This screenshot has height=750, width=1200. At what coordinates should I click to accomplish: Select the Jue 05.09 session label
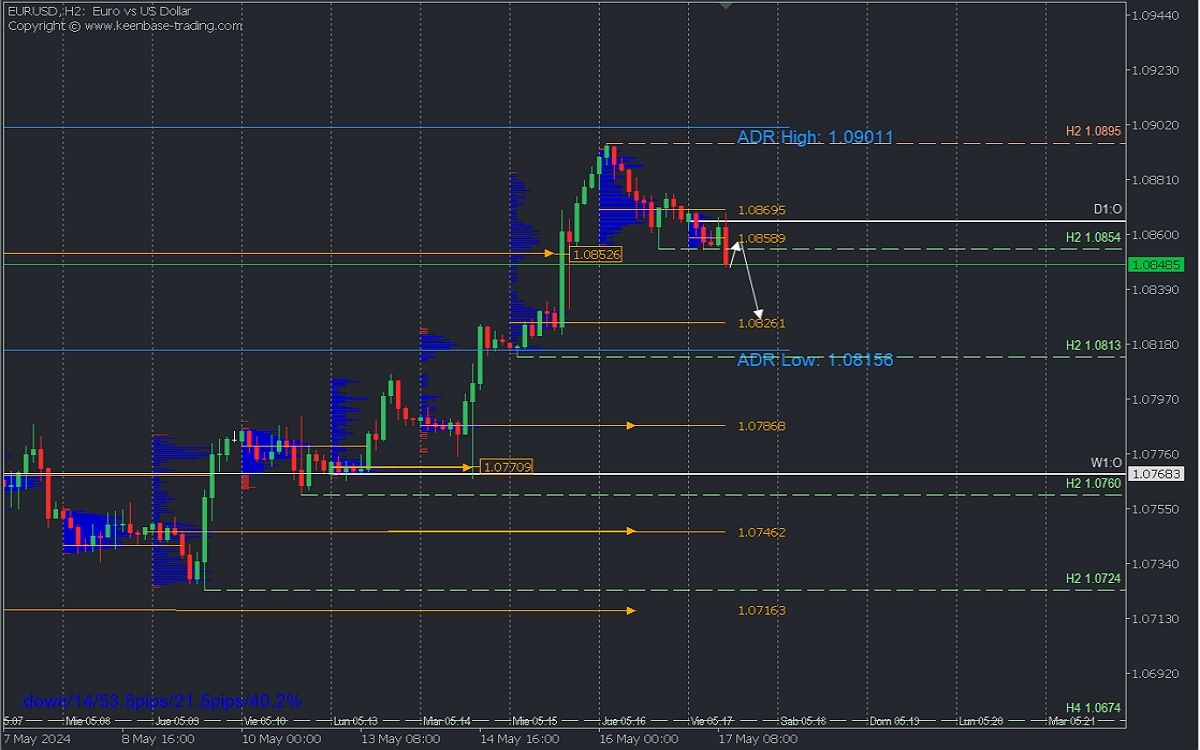click(177, 720)
